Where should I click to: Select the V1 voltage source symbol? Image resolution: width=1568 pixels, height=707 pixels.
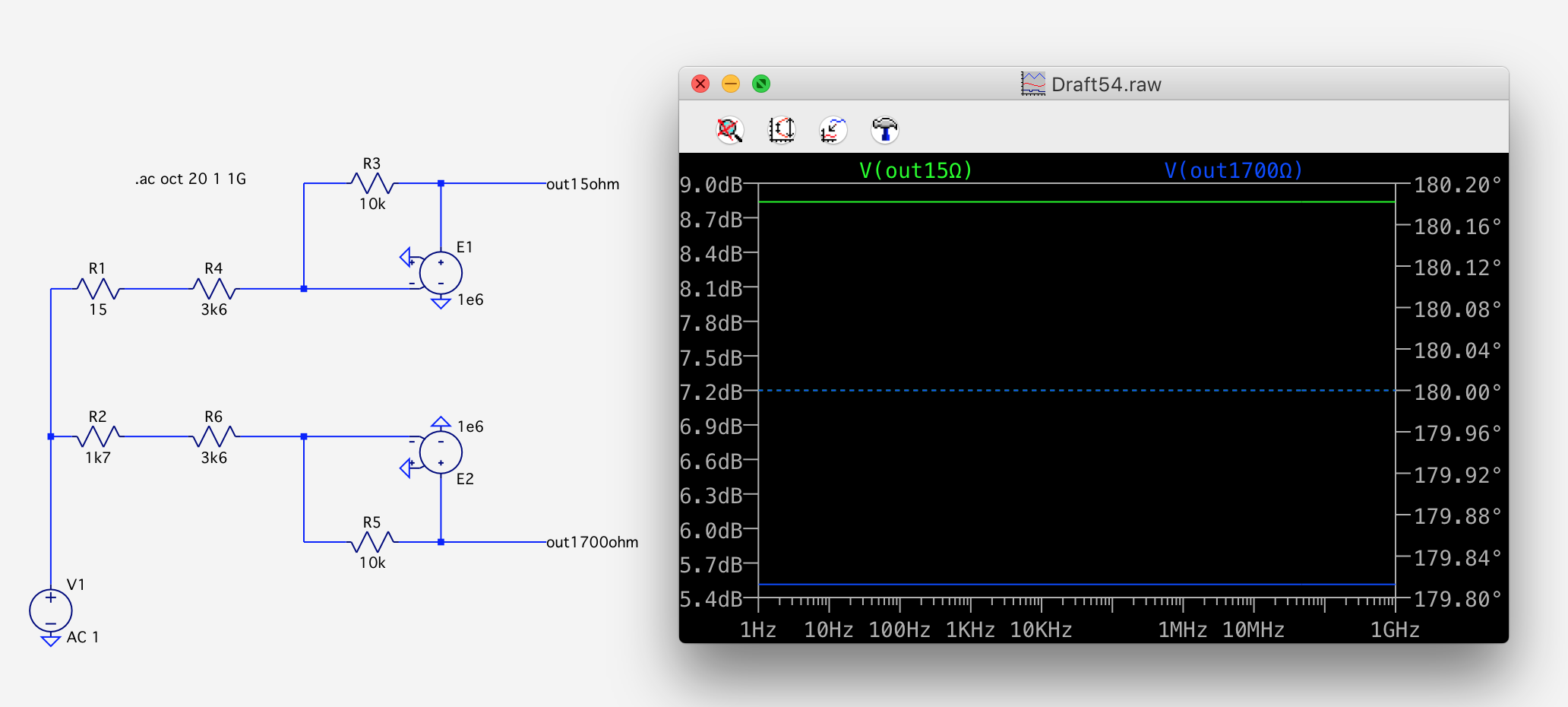click(x=51, y=610)
